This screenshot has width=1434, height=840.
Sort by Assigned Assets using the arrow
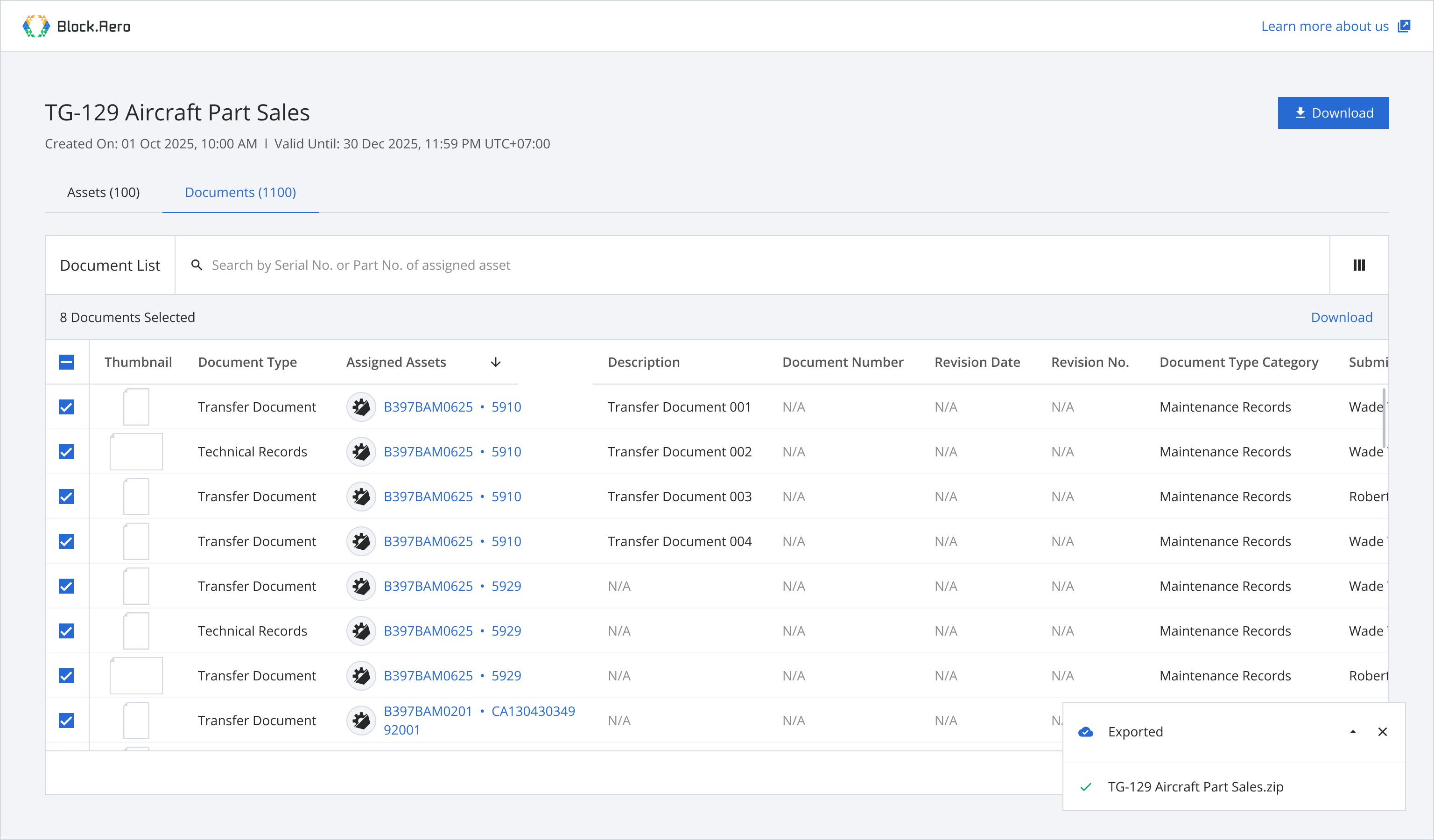(496, 362)
